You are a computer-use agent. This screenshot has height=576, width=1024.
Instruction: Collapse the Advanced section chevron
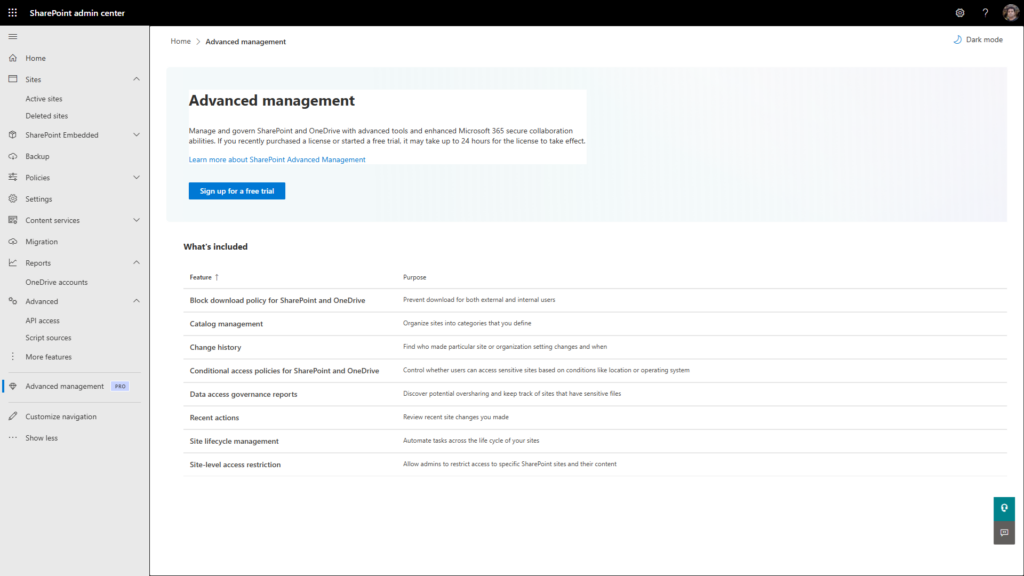(136, 301)
